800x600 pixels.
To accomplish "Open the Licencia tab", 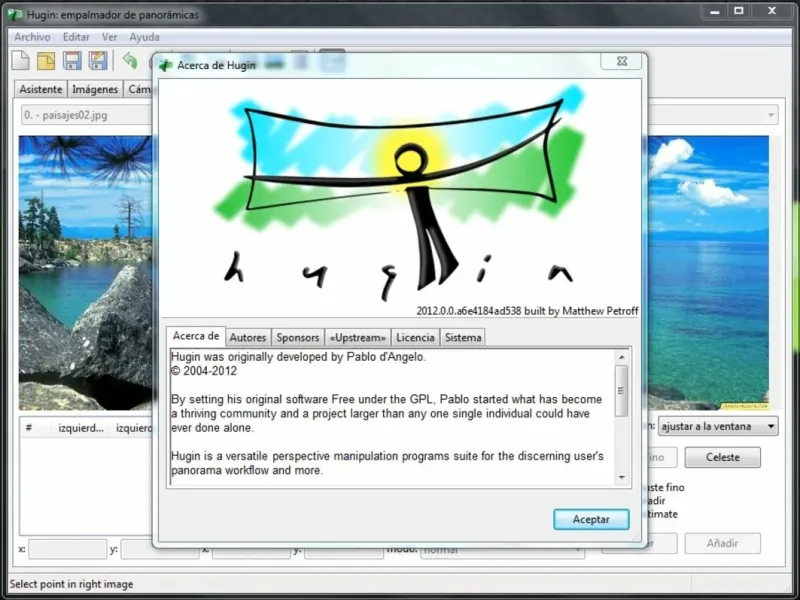I will [415, 337].
